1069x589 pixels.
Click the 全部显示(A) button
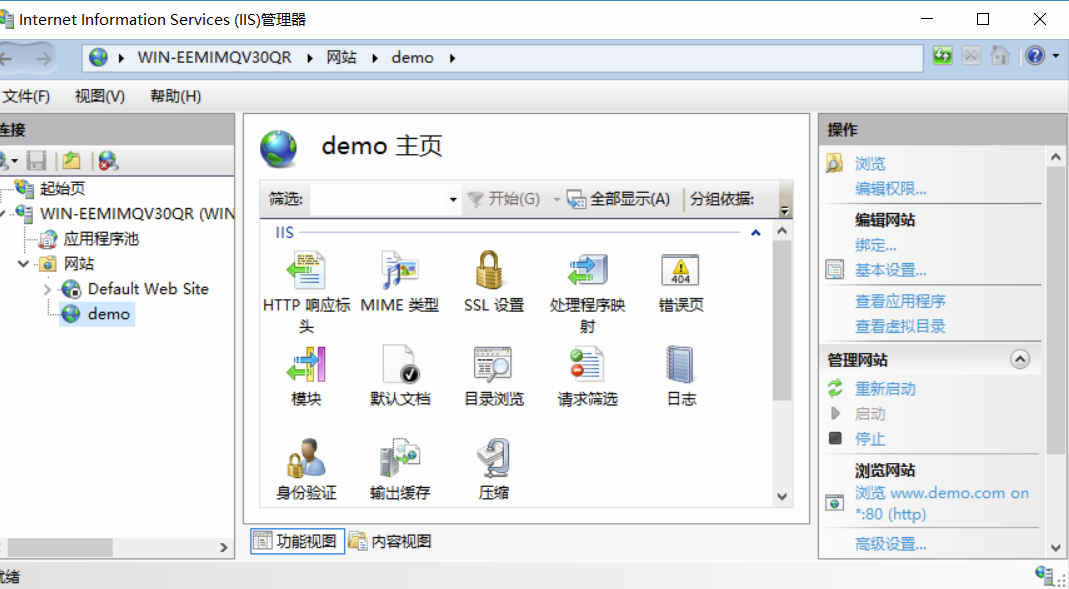click(x=618, y=199)
